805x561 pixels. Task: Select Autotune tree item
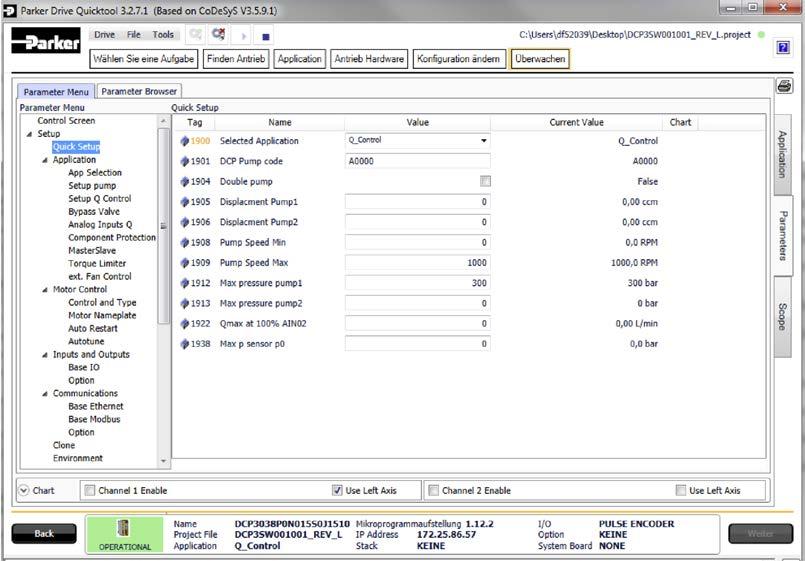[86, 341]
